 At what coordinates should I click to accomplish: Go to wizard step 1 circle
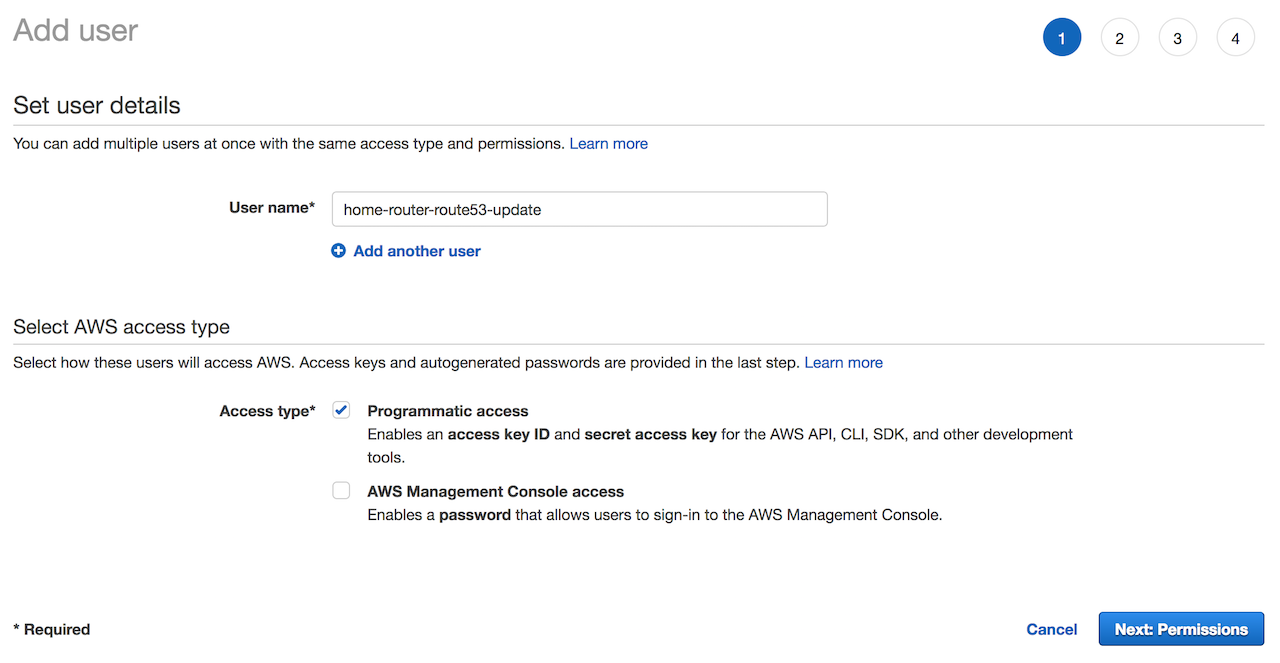tap(1061, 38)
